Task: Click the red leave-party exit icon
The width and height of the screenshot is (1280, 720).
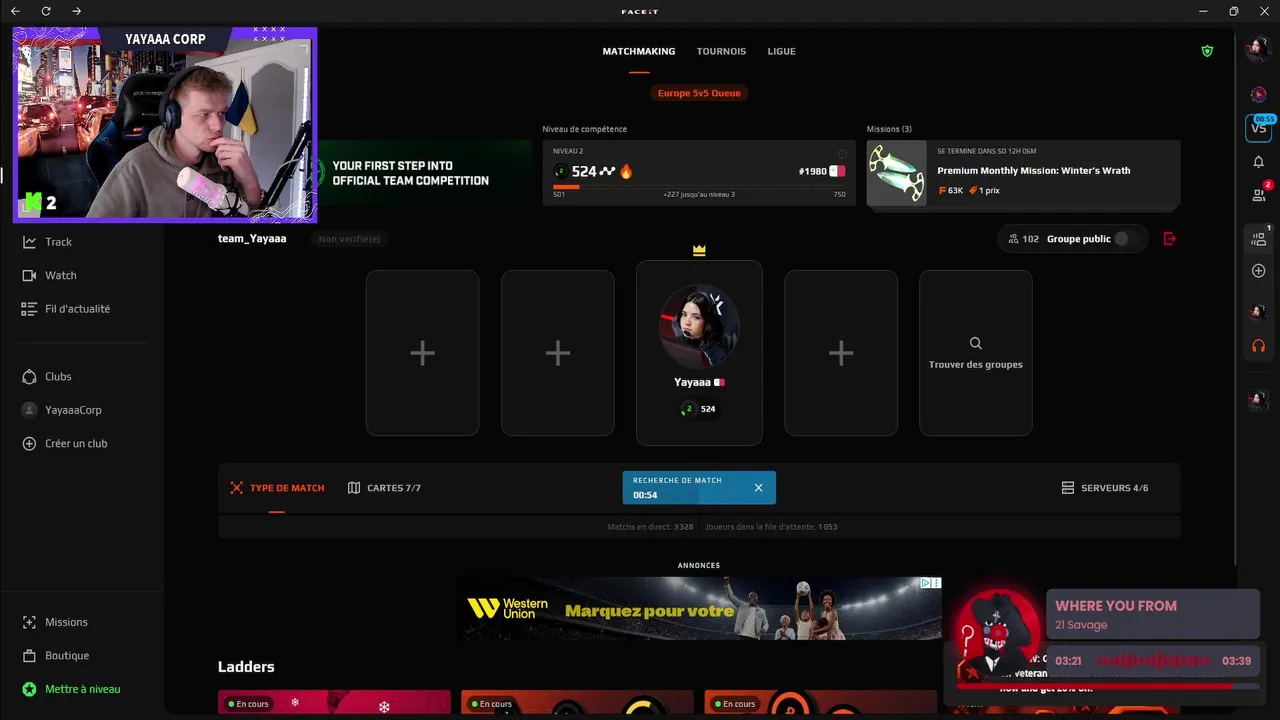Action: coord(1170,239)
